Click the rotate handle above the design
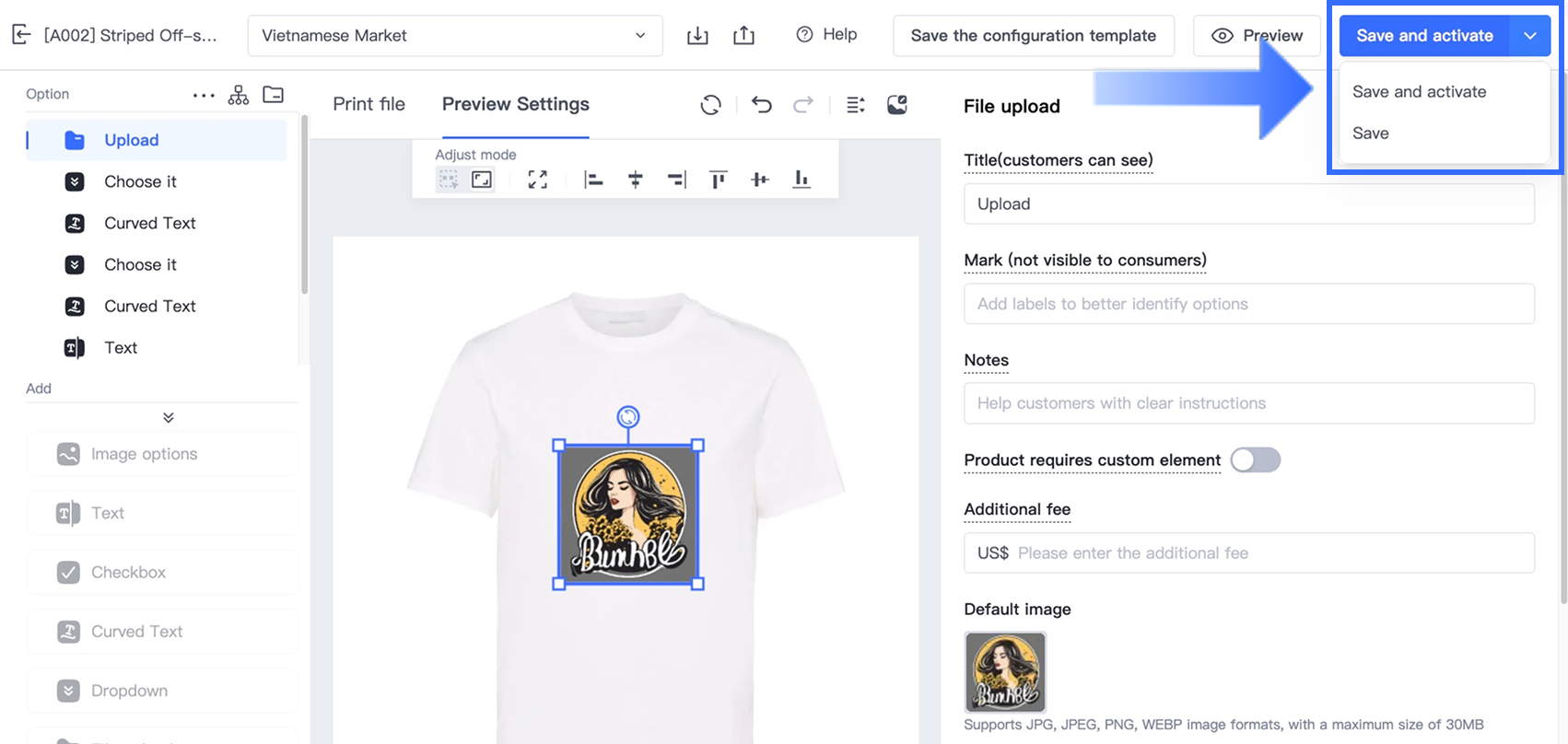 point(628,417)
